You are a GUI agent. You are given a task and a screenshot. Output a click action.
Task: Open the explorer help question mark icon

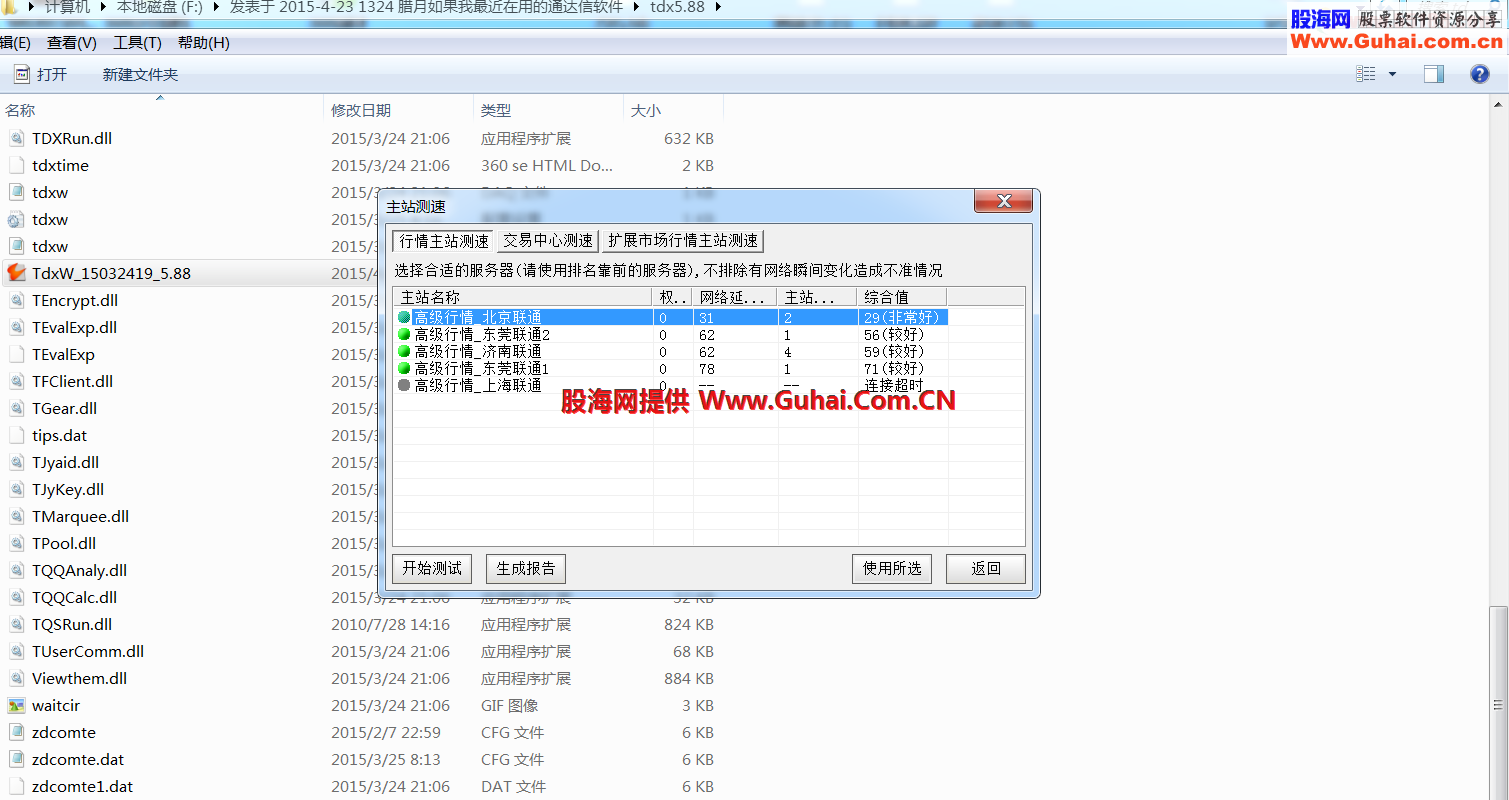(1480, 73)
